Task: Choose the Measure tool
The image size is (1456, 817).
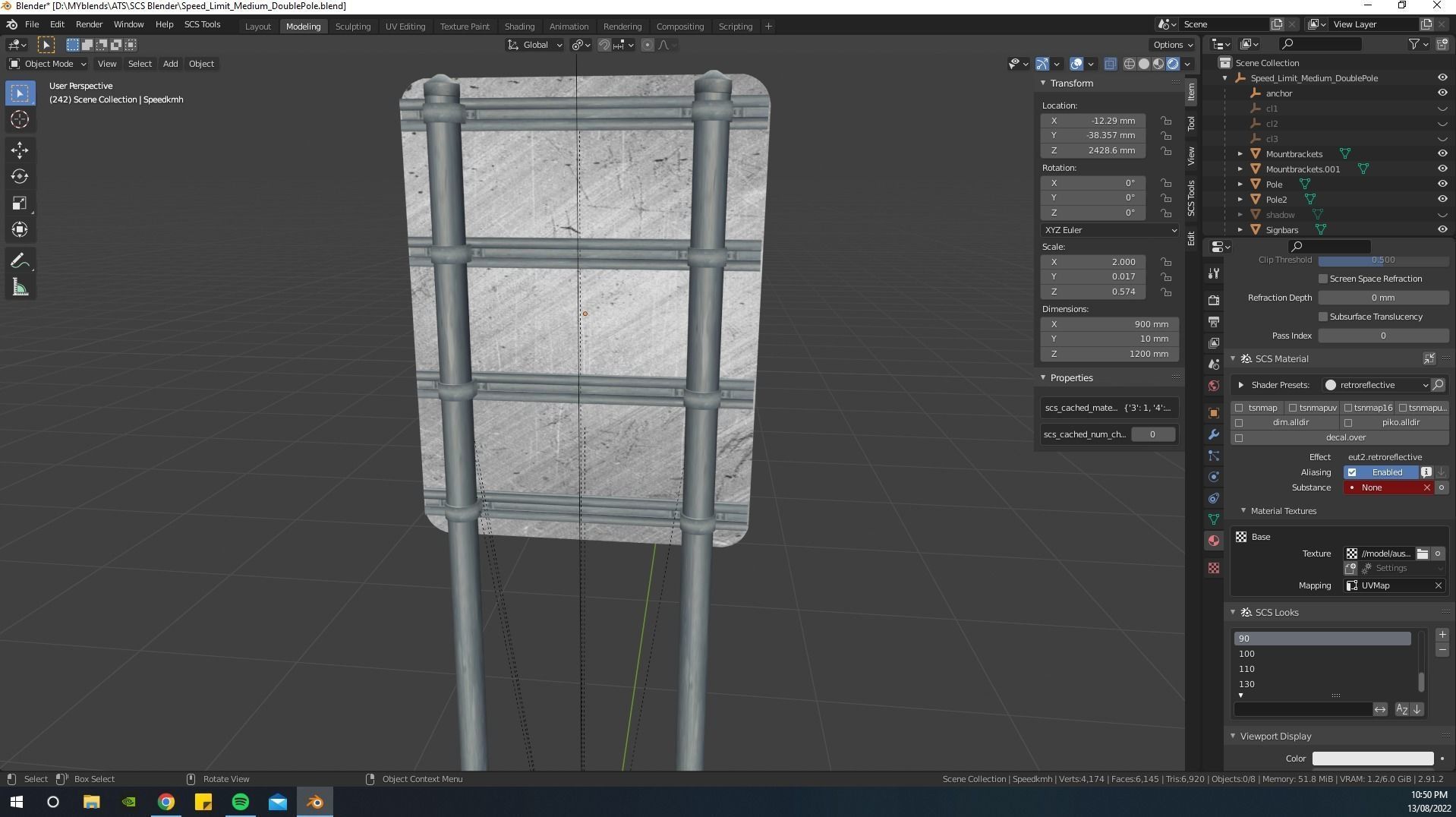Action: pos(20,288)
